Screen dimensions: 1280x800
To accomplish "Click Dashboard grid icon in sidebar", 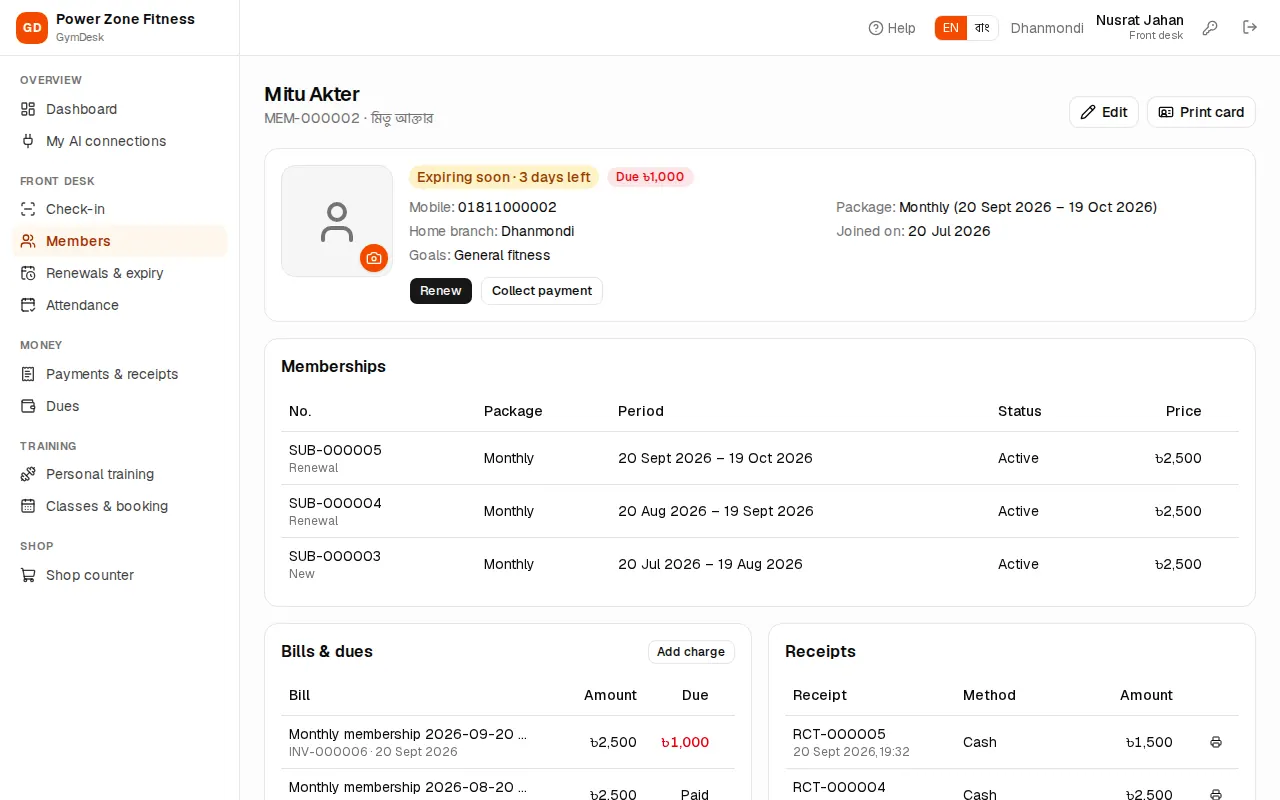I will pos(28,109).
